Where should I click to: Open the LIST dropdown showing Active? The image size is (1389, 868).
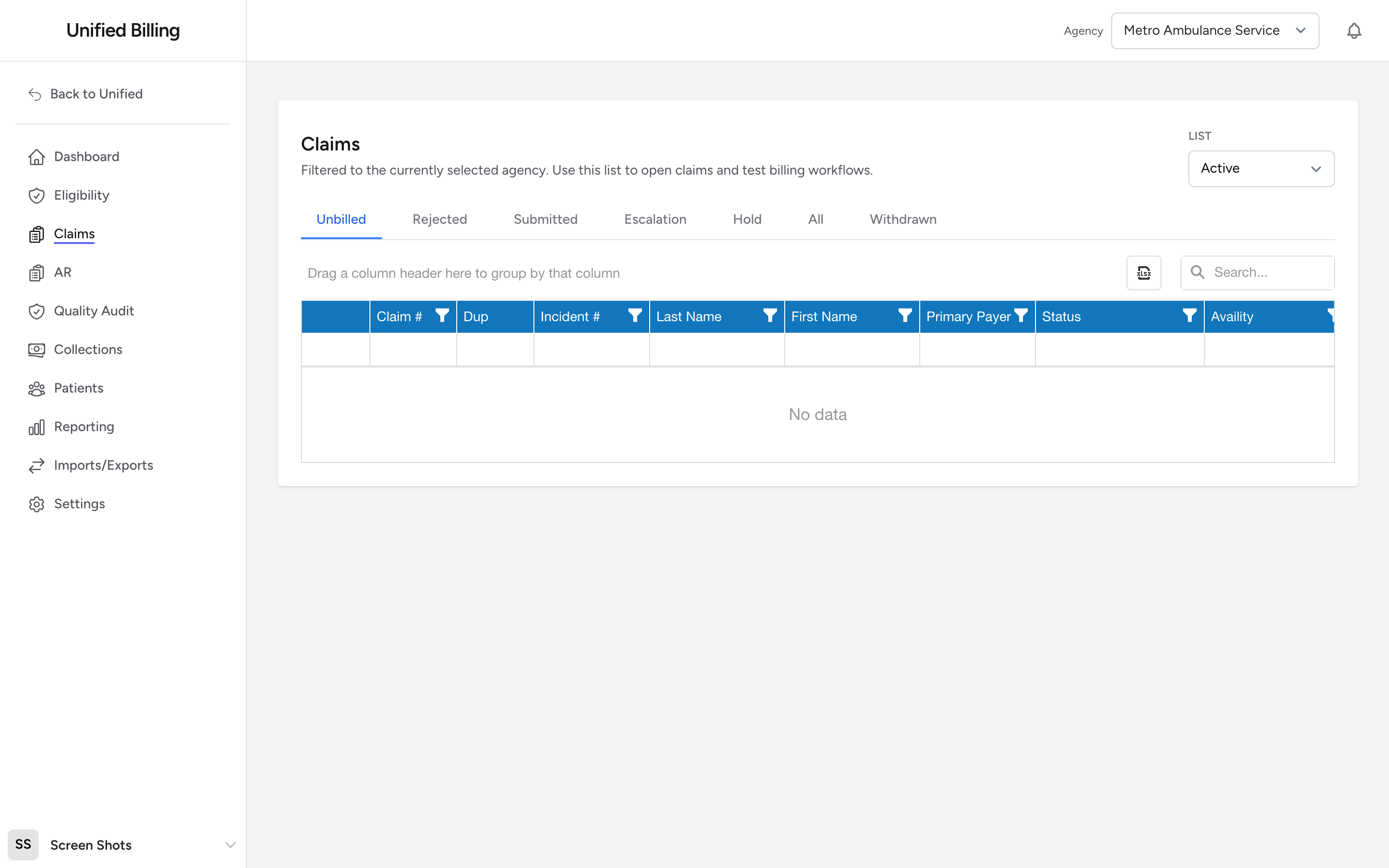click(1261, 168)
